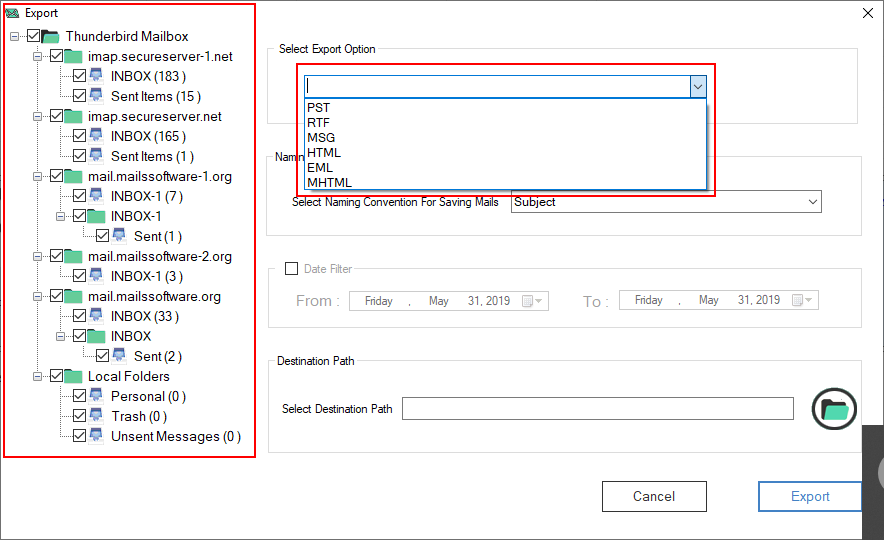Uncheck the INBOX (183) checkbox
Image resolution: width=884 pixels, height=540 pixels.
click(79, 76)
